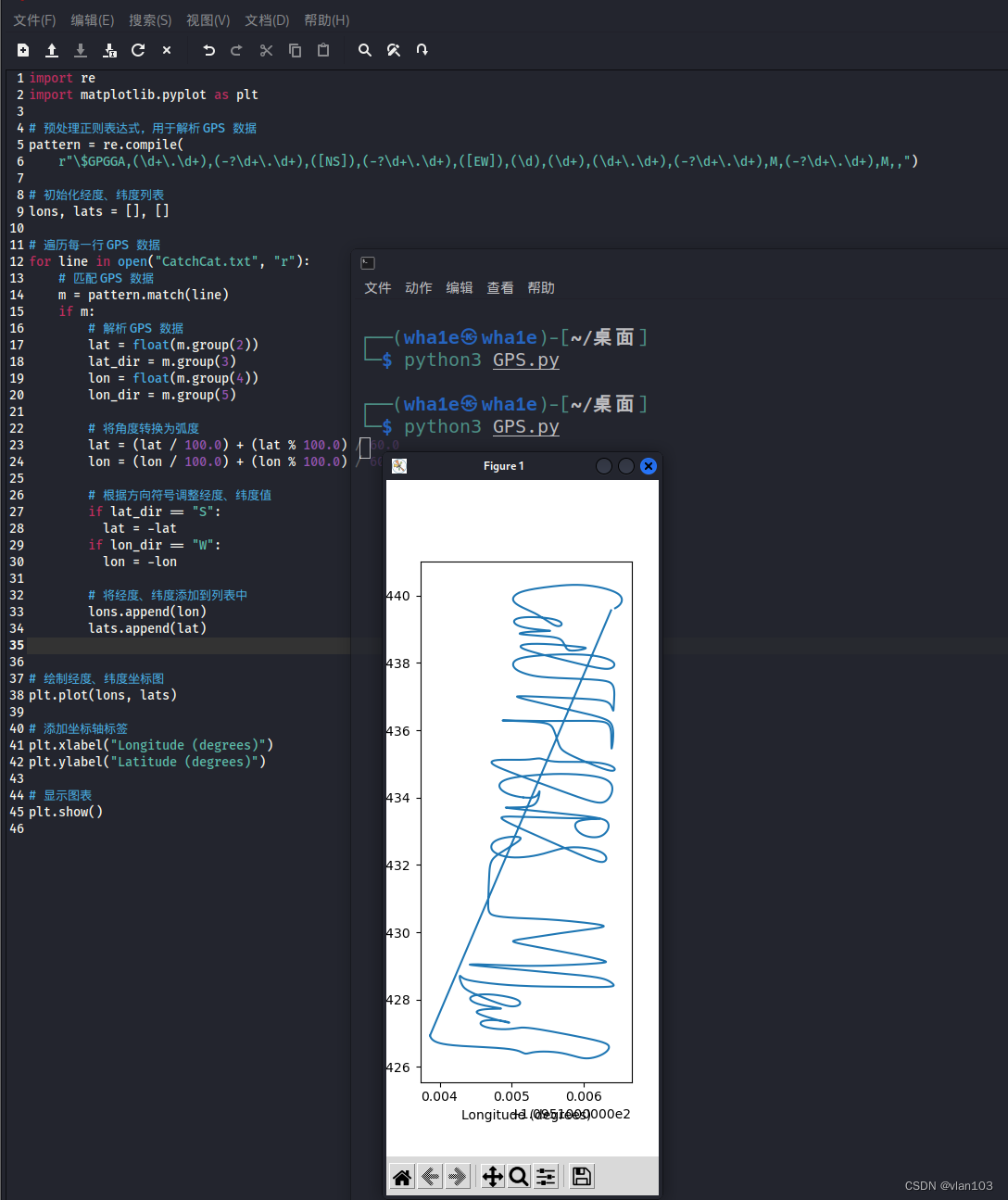Activate the pan/move axes tool

point(493,1177)
